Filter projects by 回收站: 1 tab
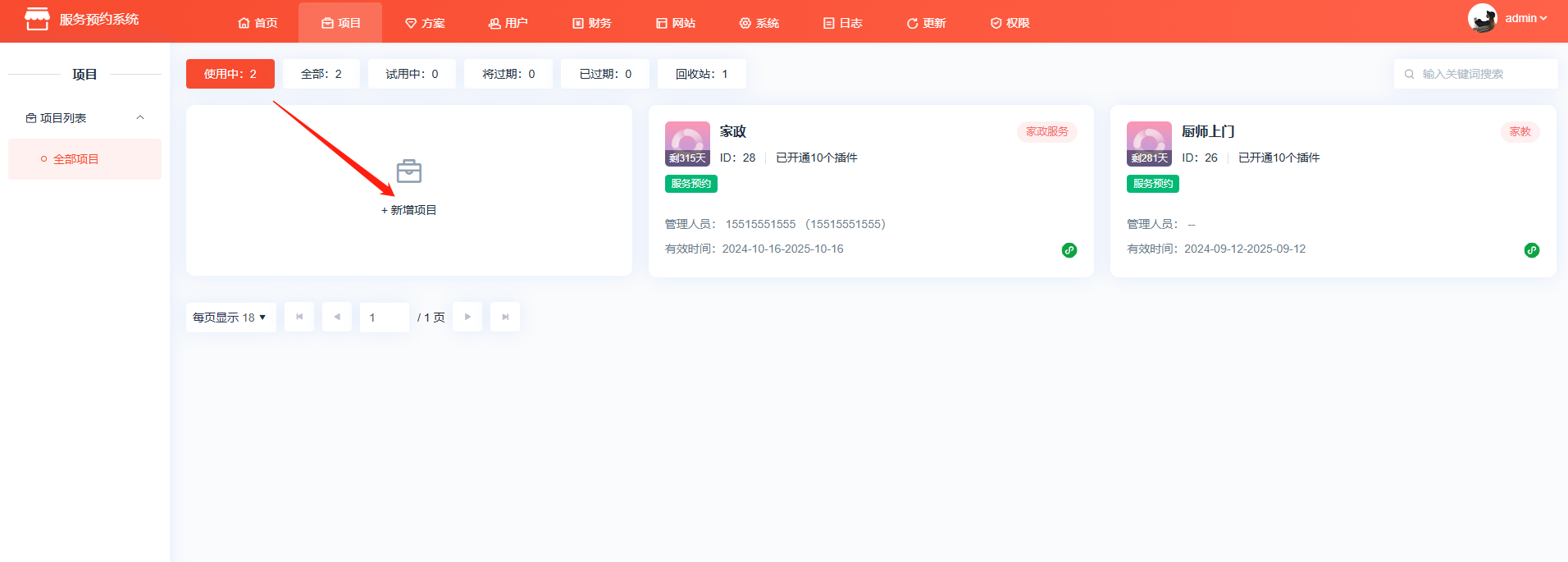The width and height of the screenshot is (1568, 562). (701, 74)
